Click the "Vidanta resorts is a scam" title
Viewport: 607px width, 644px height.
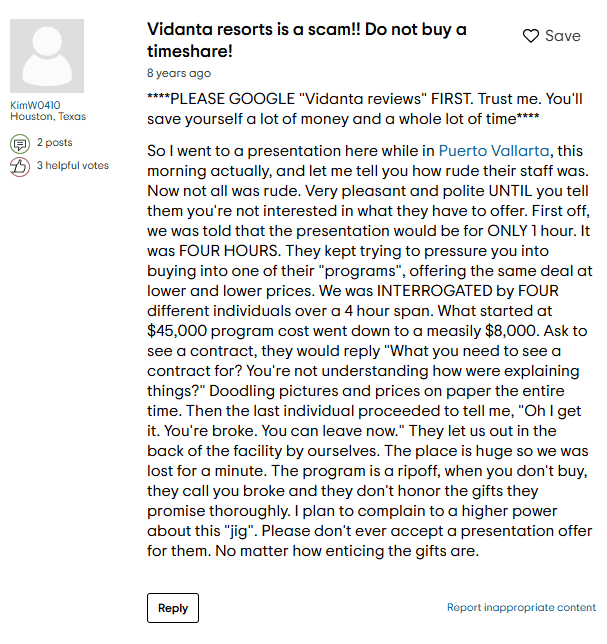click(x=306, y=40)
